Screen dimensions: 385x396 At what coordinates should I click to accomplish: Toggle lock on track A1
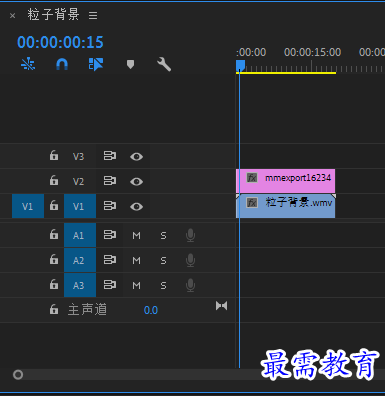click(x=54, y=234)
